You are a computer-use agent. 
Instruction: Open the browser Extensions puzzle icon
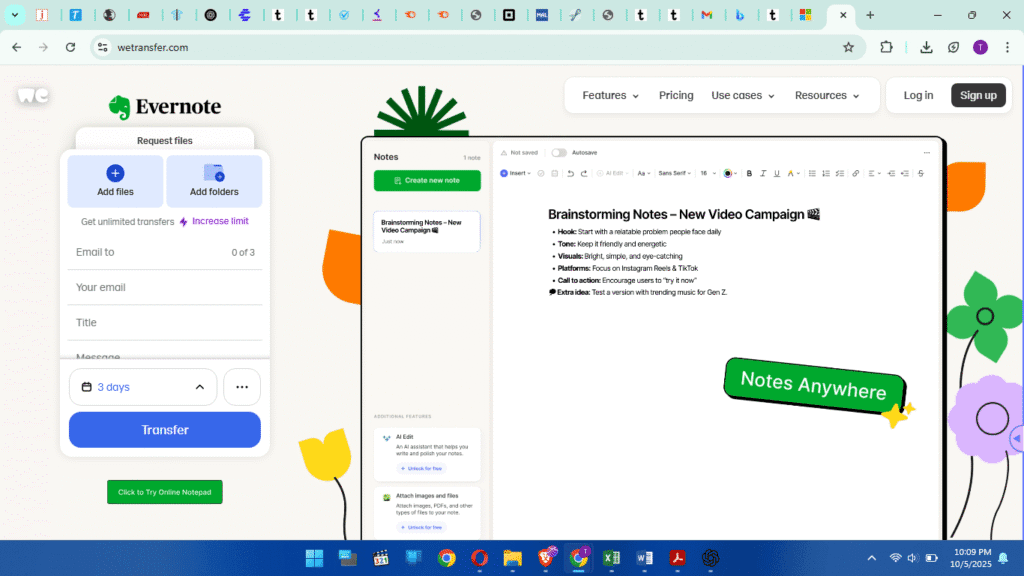pos(886,47)
